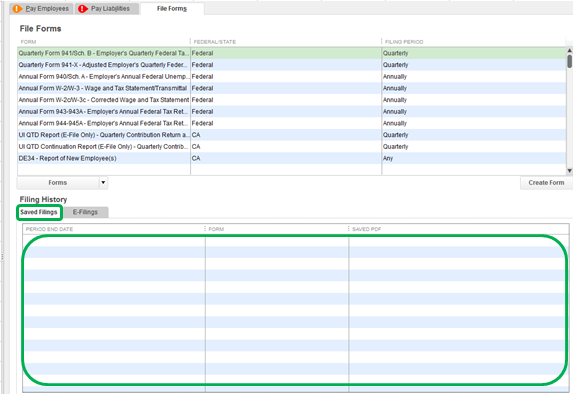Click the red alert icon on Pay Liabilities
This screenshot has height=394, width=573.
click(83, 8)
